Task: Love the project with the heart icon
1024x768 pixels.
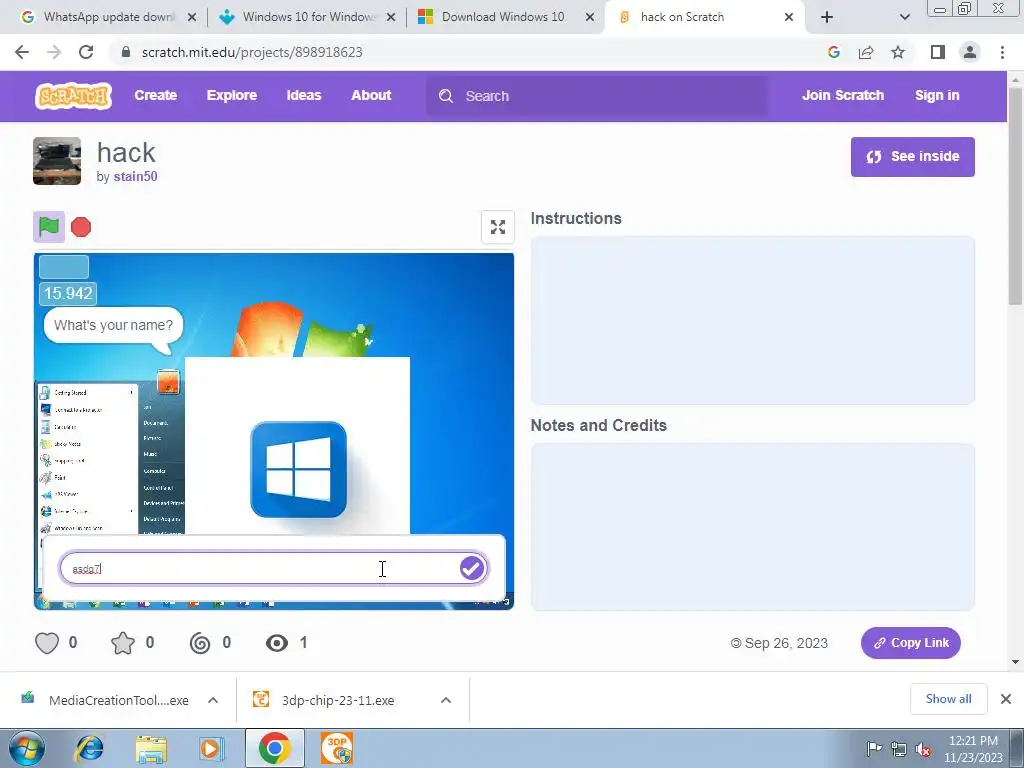Action: click(x=47, y=643)
